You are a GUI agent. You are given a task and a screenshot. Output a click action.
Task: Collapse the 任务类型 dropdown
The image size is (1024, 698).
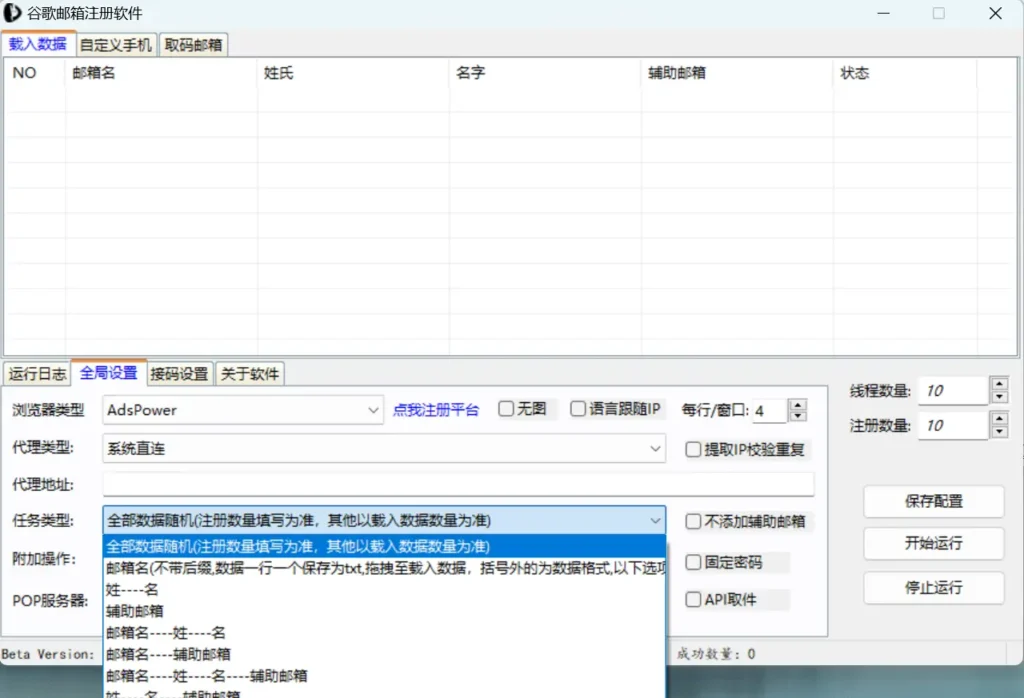point(384,520)
